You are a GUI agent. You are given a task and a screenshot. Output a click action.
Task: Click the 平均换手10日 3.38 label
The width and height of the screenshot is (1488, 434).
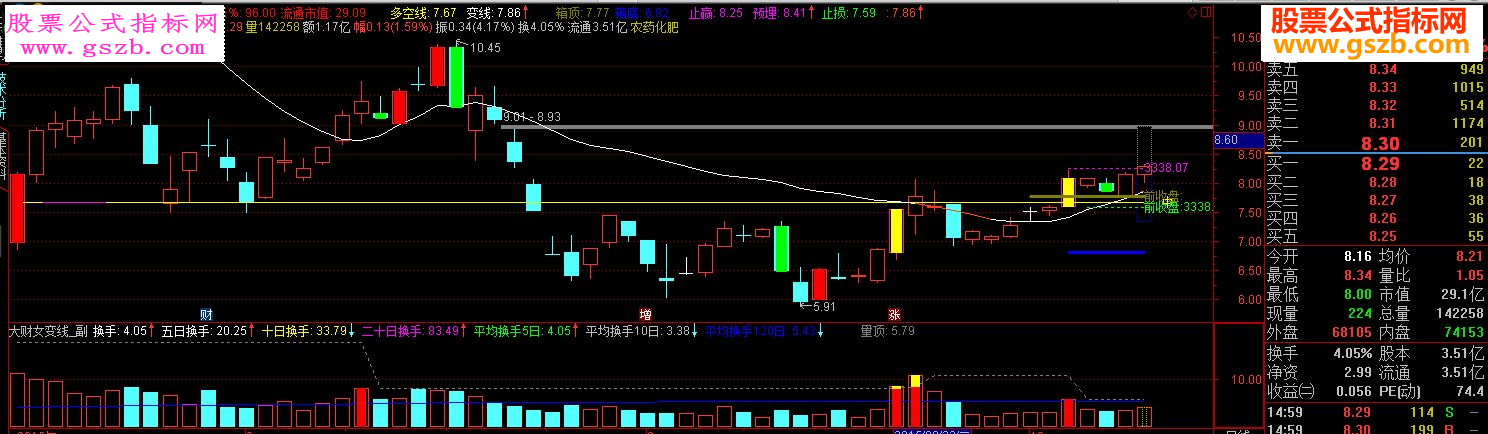click(x=638, y=331)
